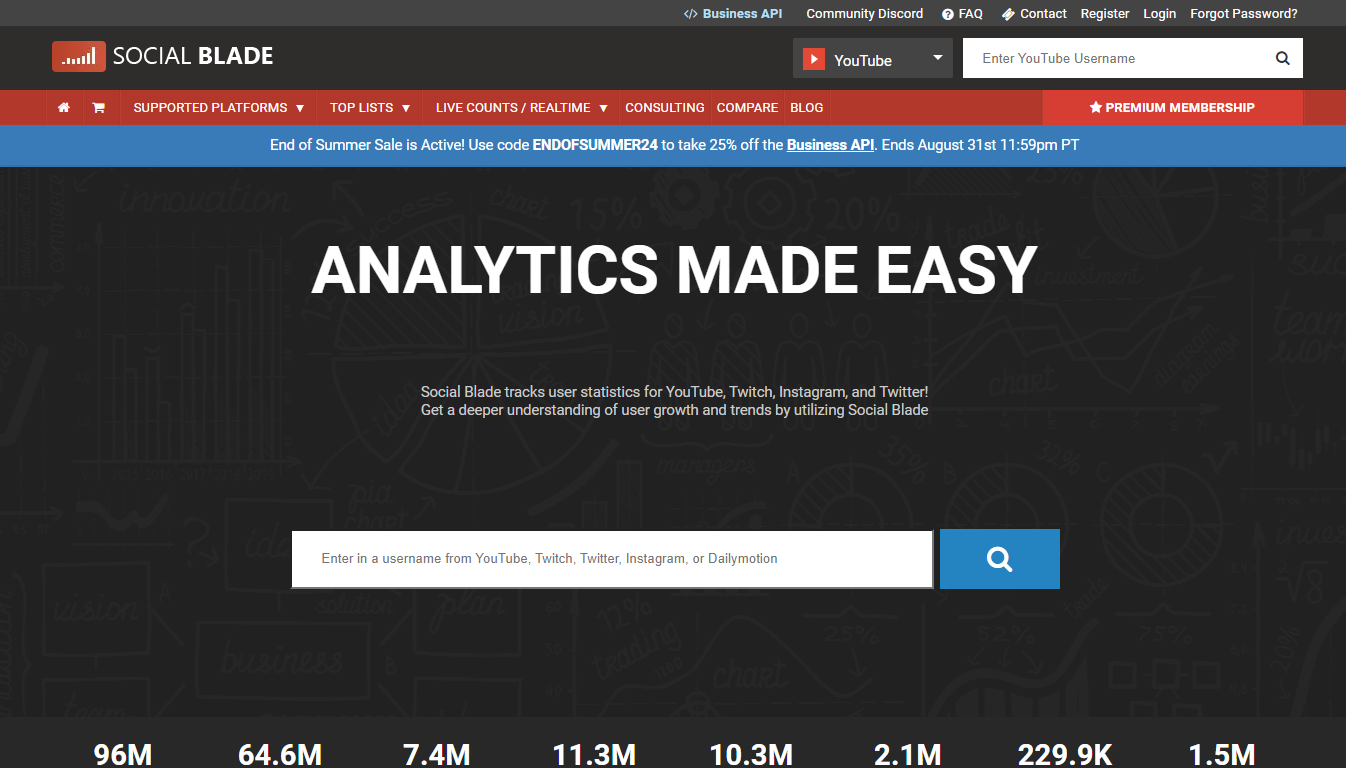Click the 229.9K statistic
The image size is (1346, 768).
1065,754
